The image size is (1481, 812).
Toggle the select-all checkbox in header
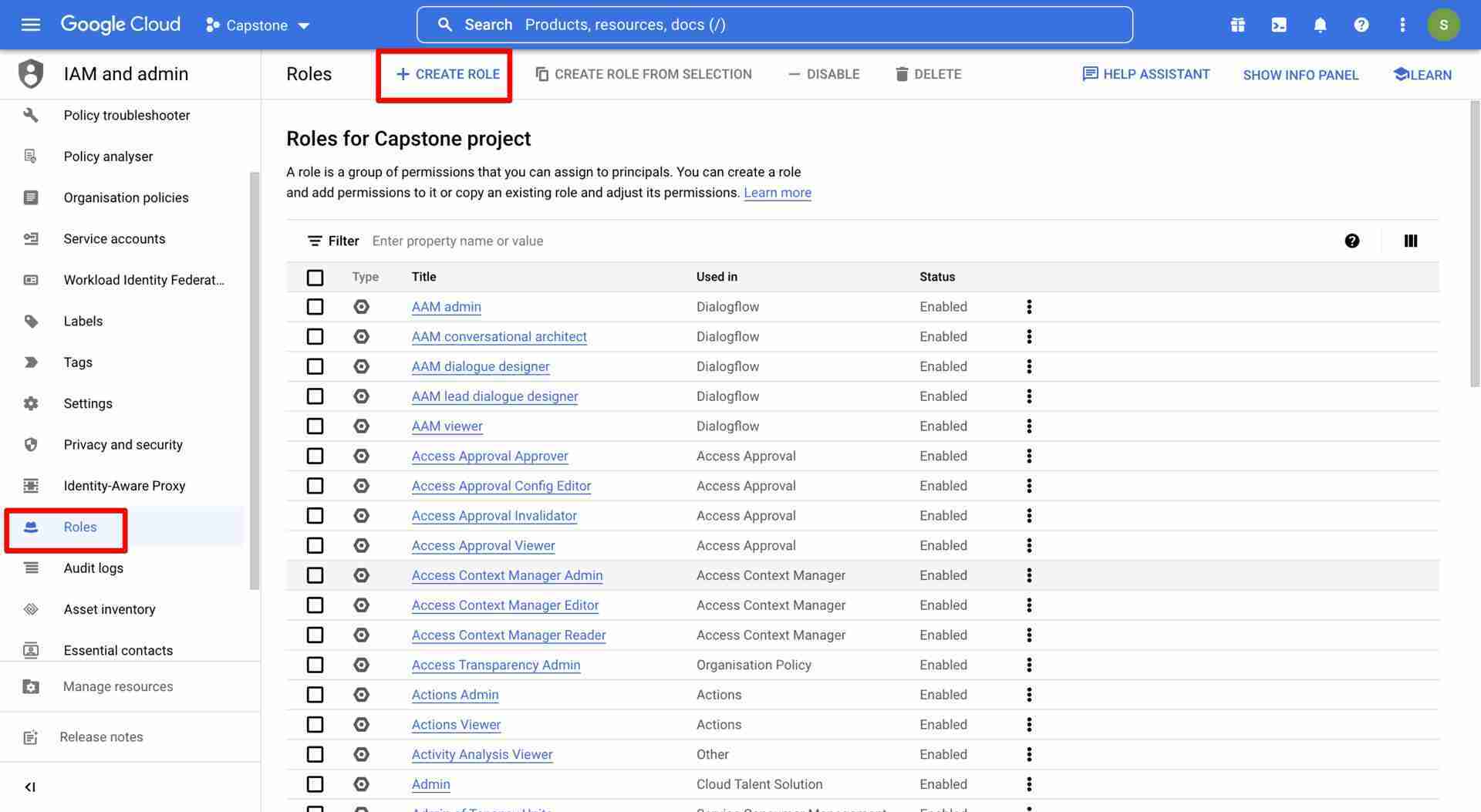[x=315, y=278]
